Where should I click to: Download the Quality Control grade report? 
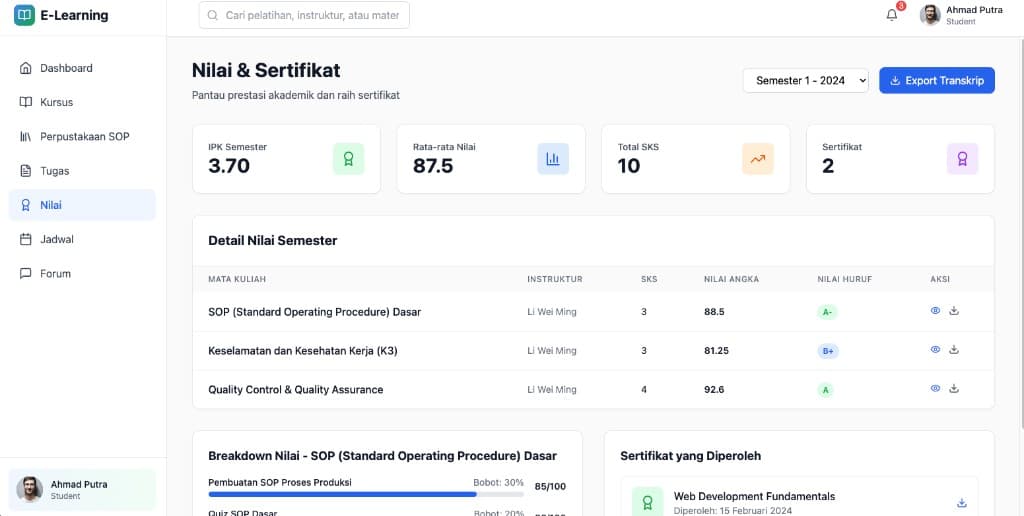coord(954,388)
